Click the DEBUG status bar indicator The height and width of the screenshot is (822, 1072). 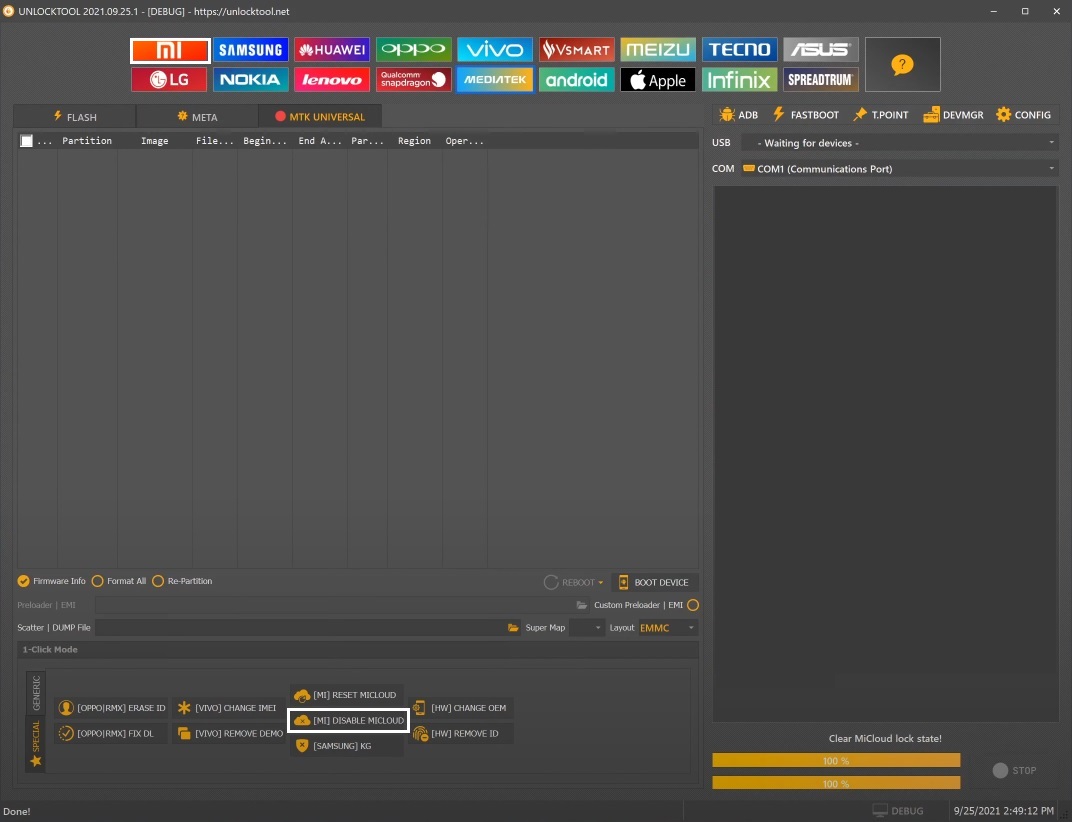pyautogui.click(x=898, y=811)
